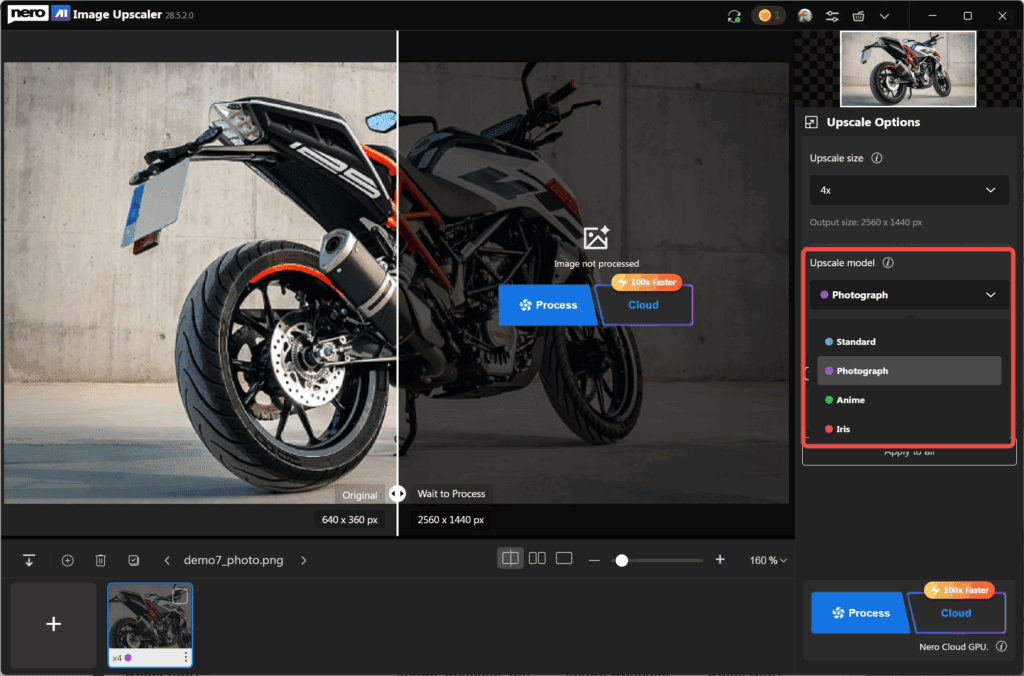This screenshot has height=676, width=1024.
Task: Click the gift box icon near titlebar
Action: coord(860,16)
